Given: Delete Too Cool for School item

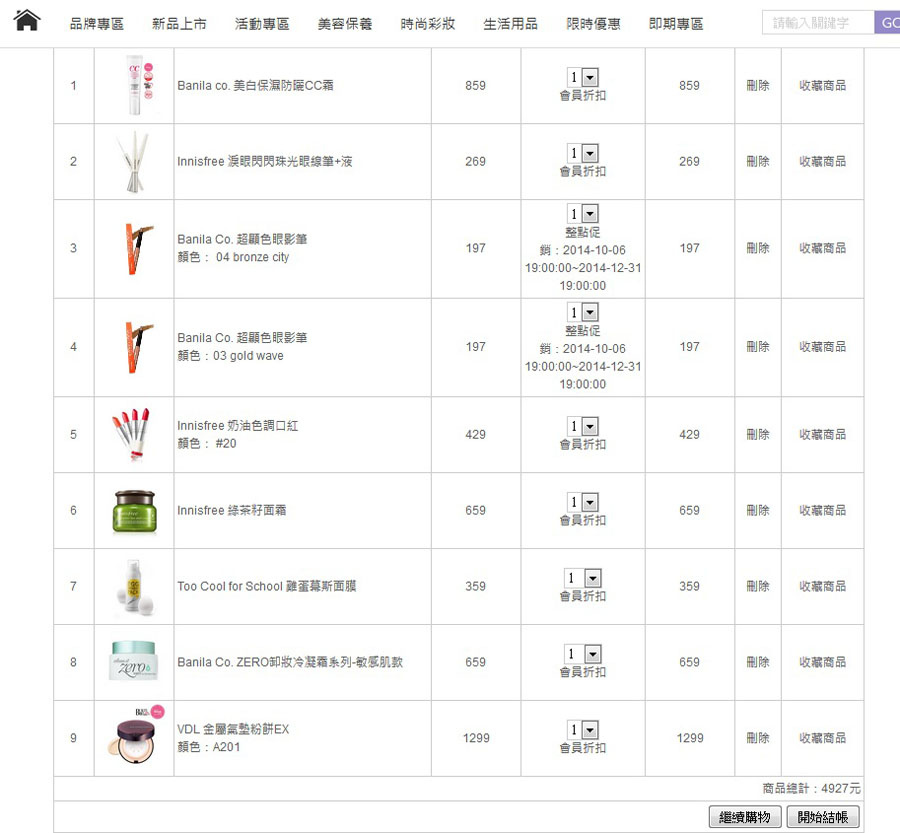Looking at the screenshot, I should click(x=758, y=586).
